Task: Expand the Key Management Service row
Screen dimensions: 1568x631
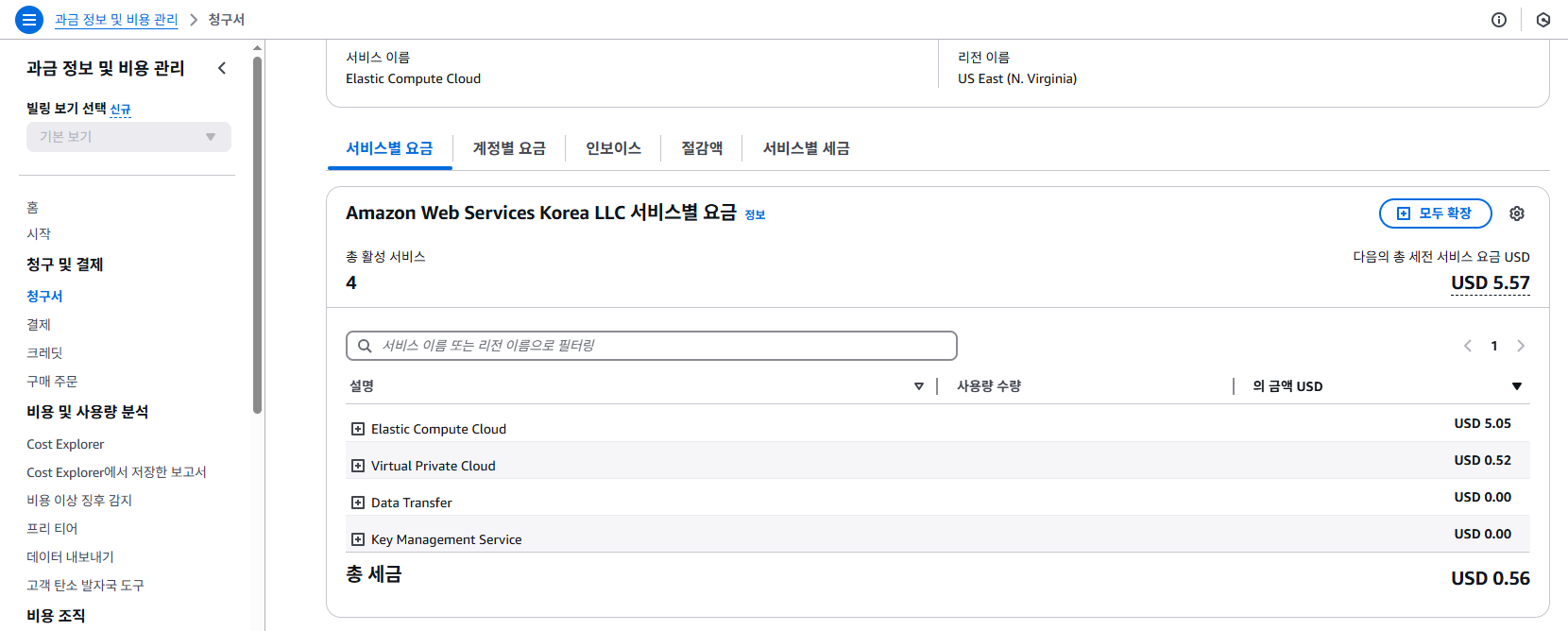Action: click(358, 539)
